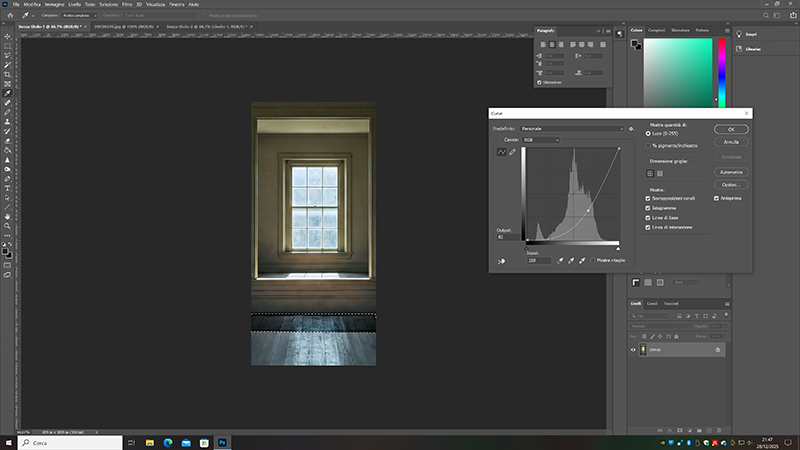Click the white input slider under histogram
The height and width of the screenshot is (450, 800).
point(618,248)
